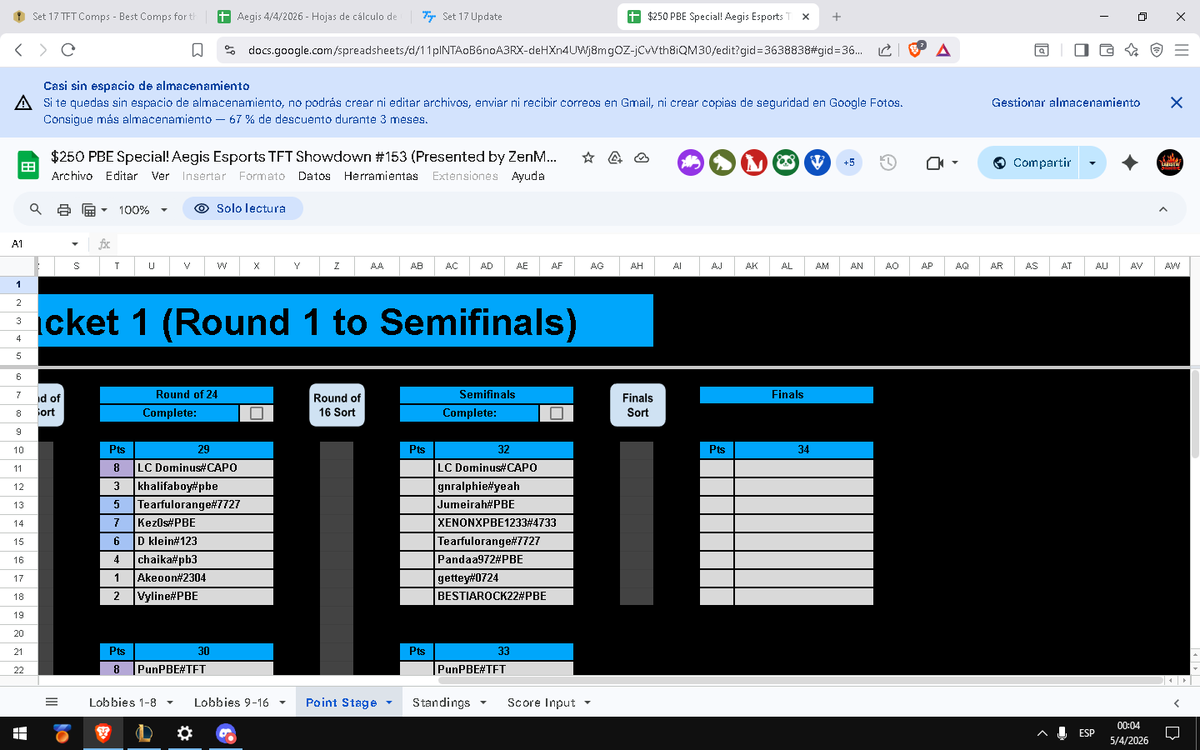Bookmark this page in Brave

click(x=198, y=49)
